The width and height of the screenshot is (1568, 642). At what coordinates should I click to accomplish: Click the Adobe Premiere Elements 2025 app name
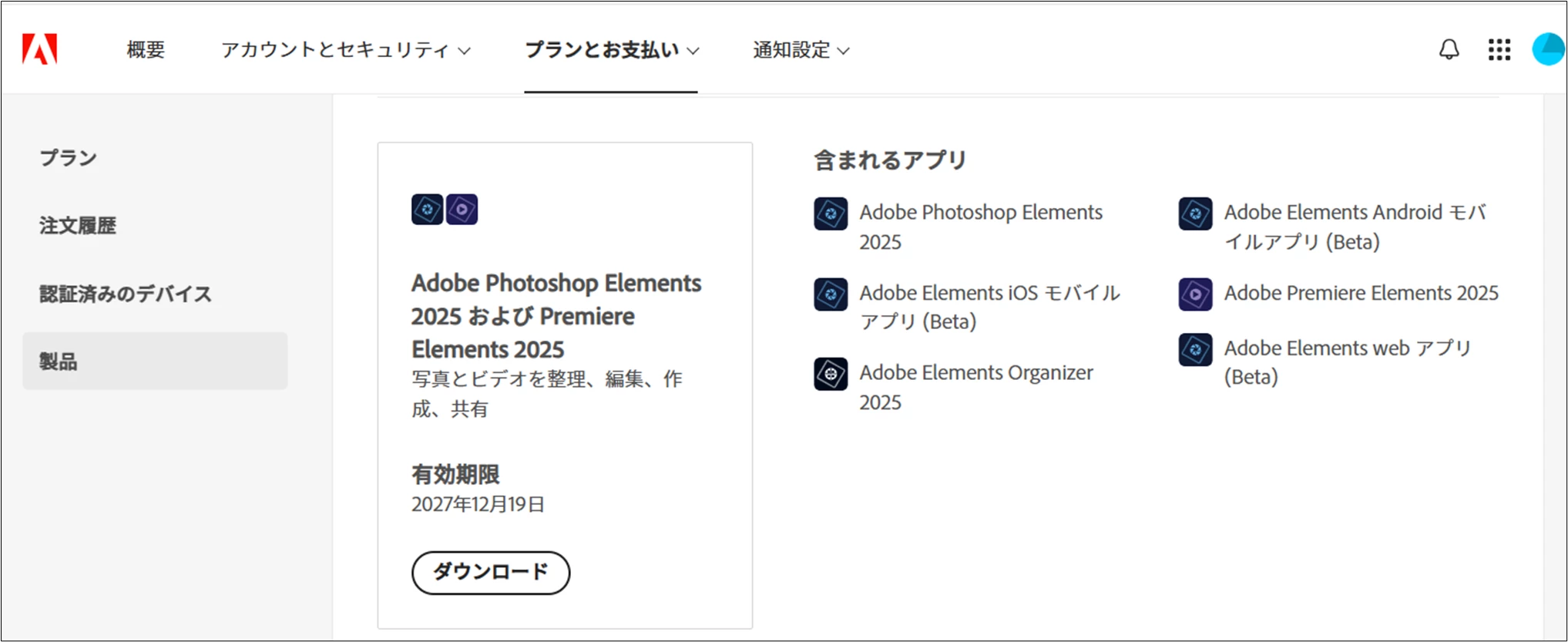coord(1362,293)
